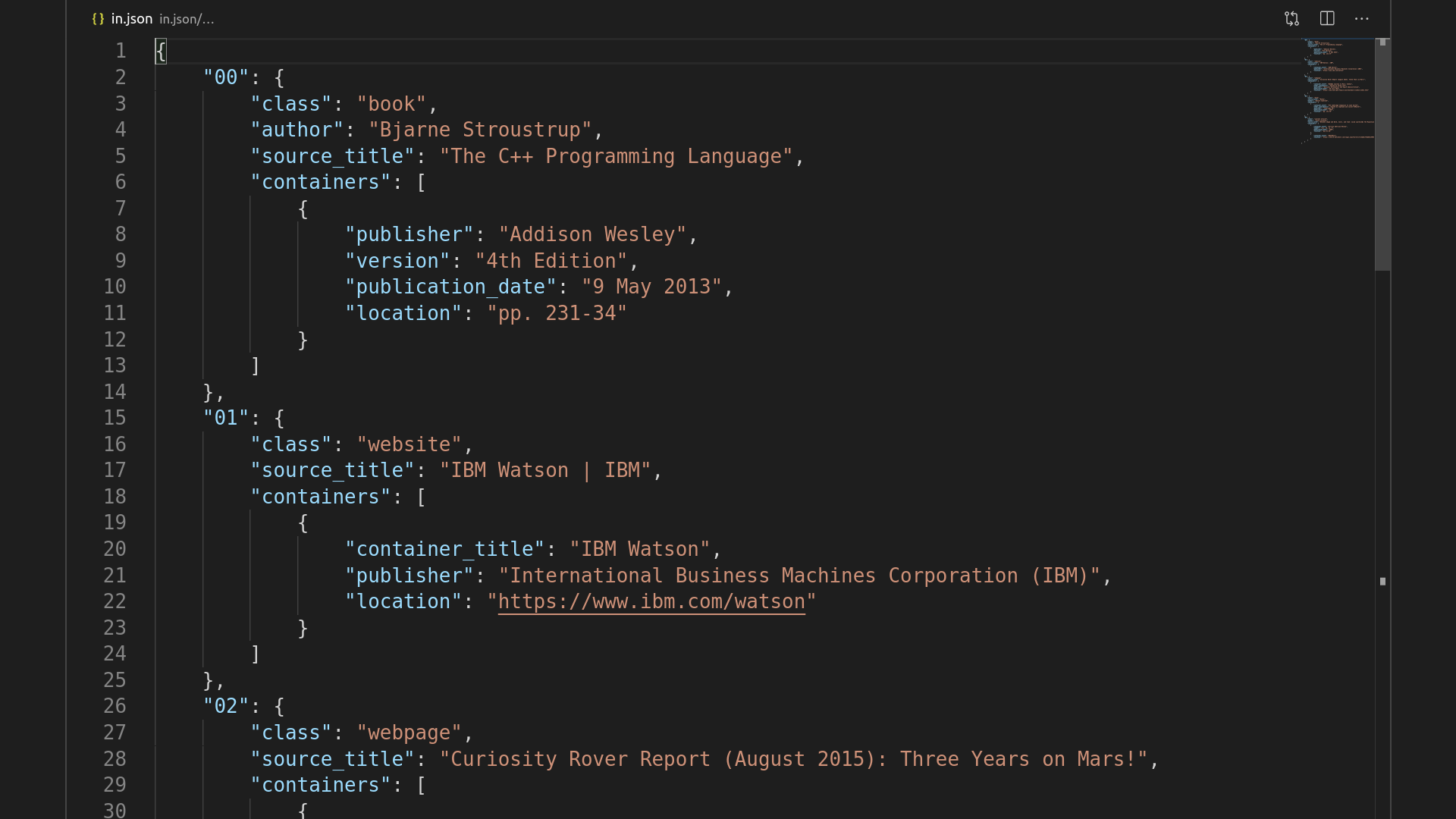Open the https://www.ibm.com/watson link

pos(651,602)
